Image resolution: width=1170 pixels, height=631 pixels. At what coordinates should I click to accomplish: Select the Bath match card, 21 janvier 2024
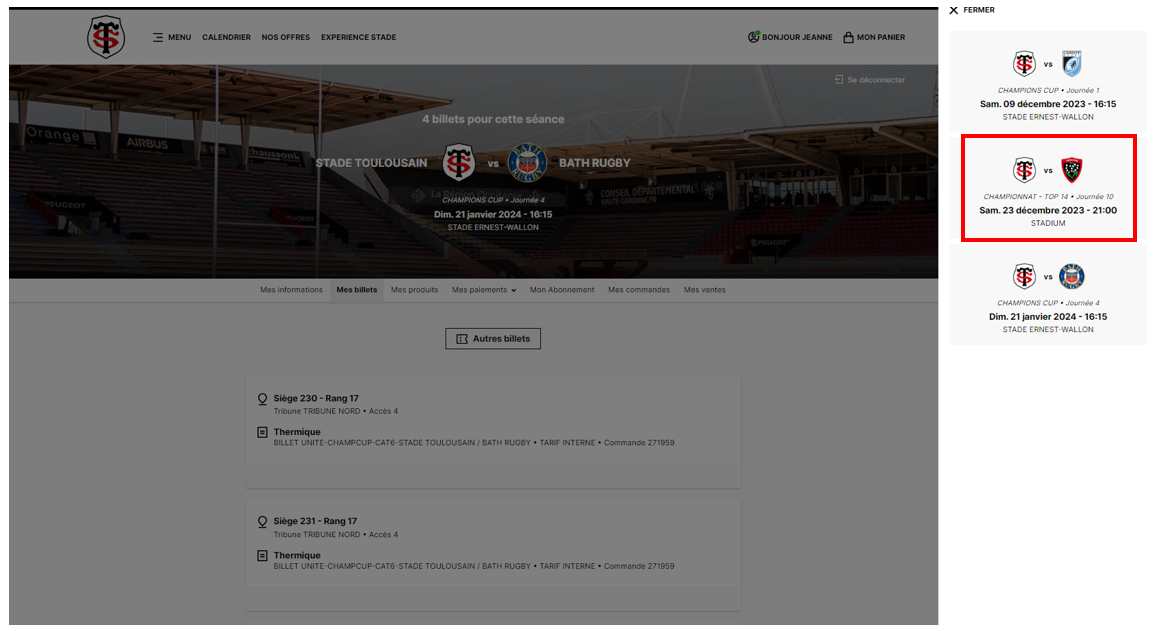(1048, 295)
